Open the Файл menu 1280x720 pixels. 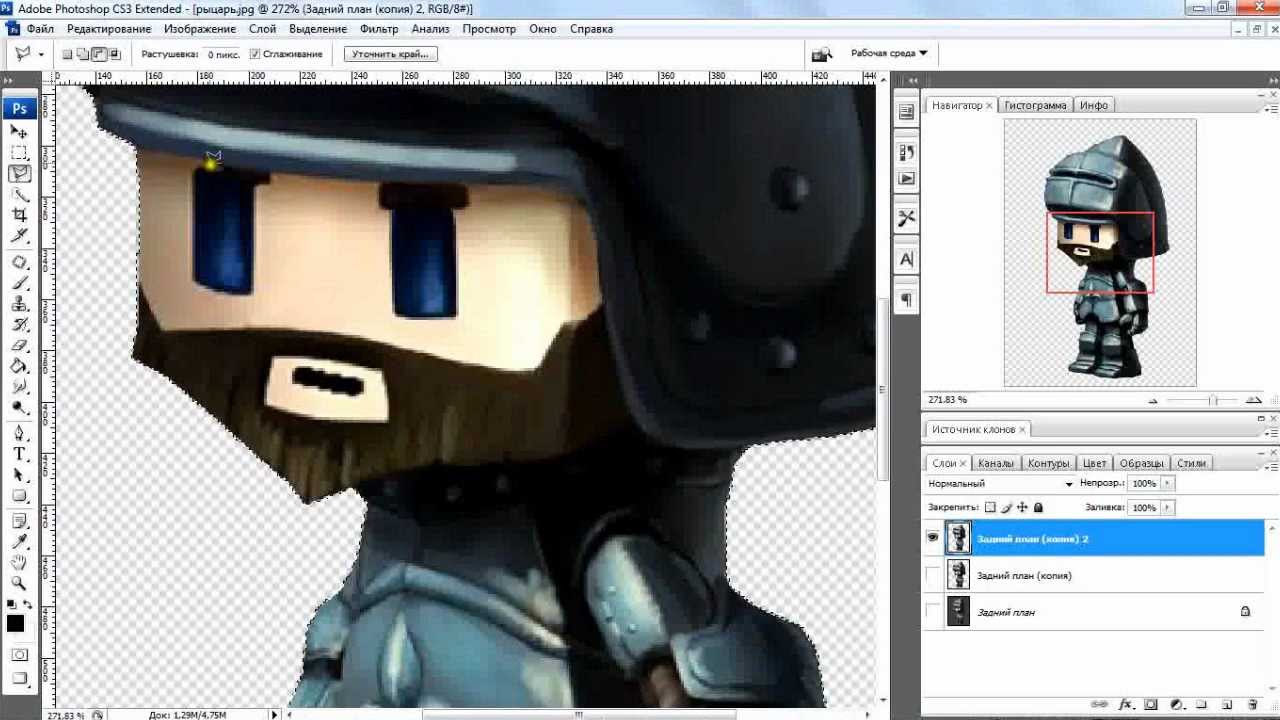click(40, 29)
